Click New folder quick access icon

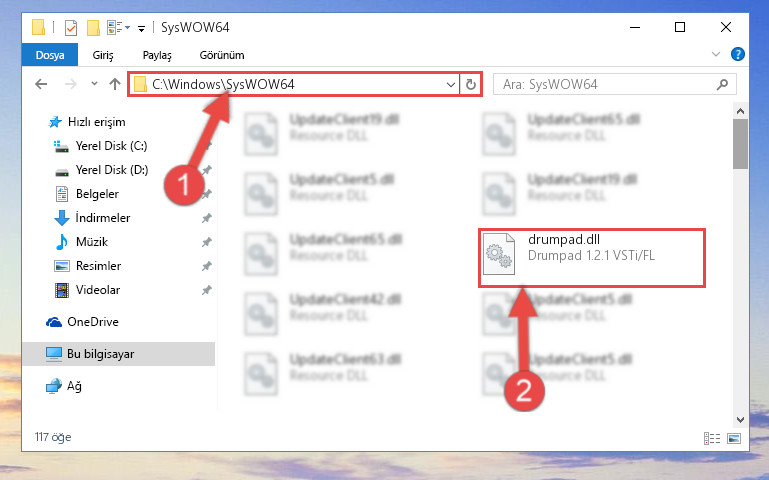pos(93,27)
